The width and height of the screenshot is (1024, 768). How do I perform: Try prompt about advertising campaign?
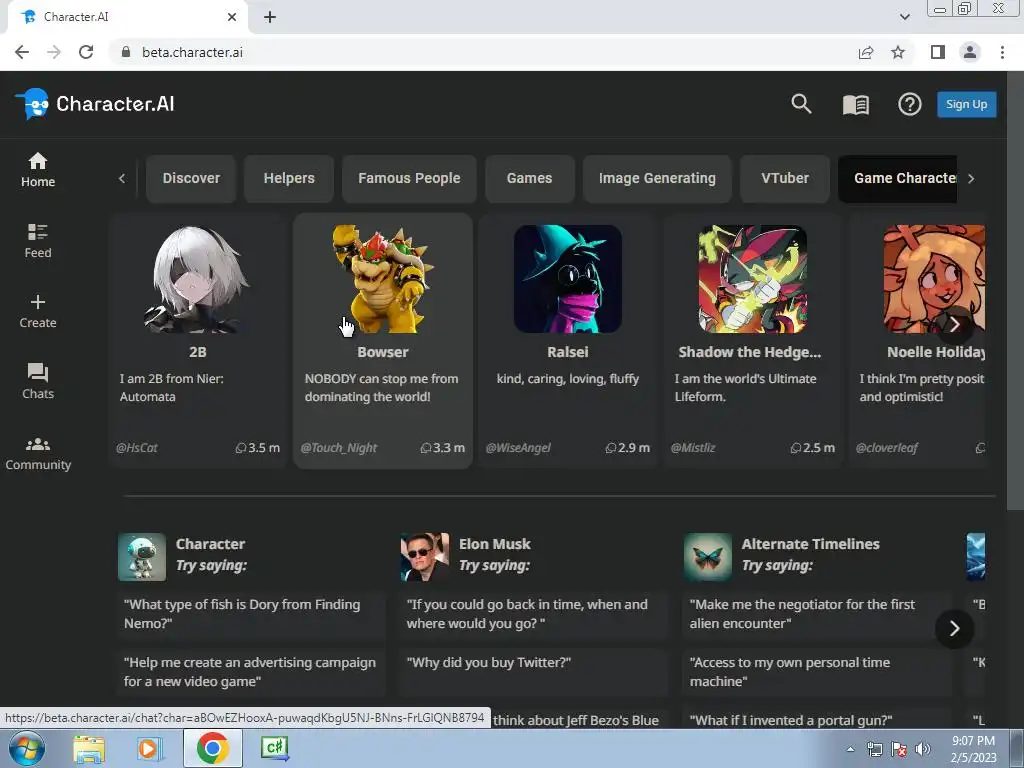(252, 672)
